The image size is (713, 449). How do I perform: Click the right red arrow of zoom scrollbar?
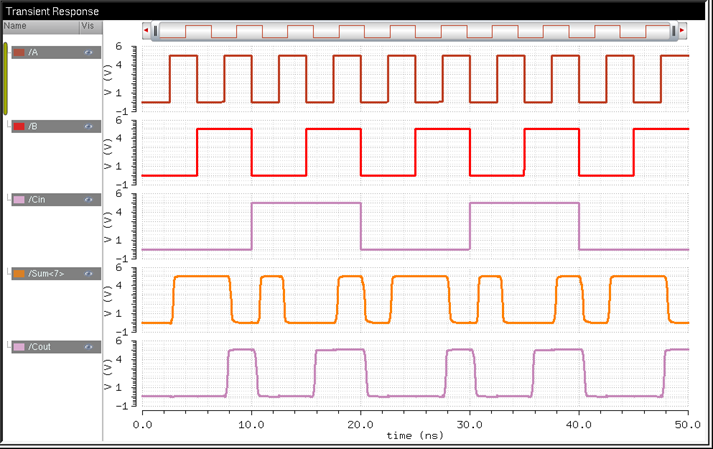point(682,31)
